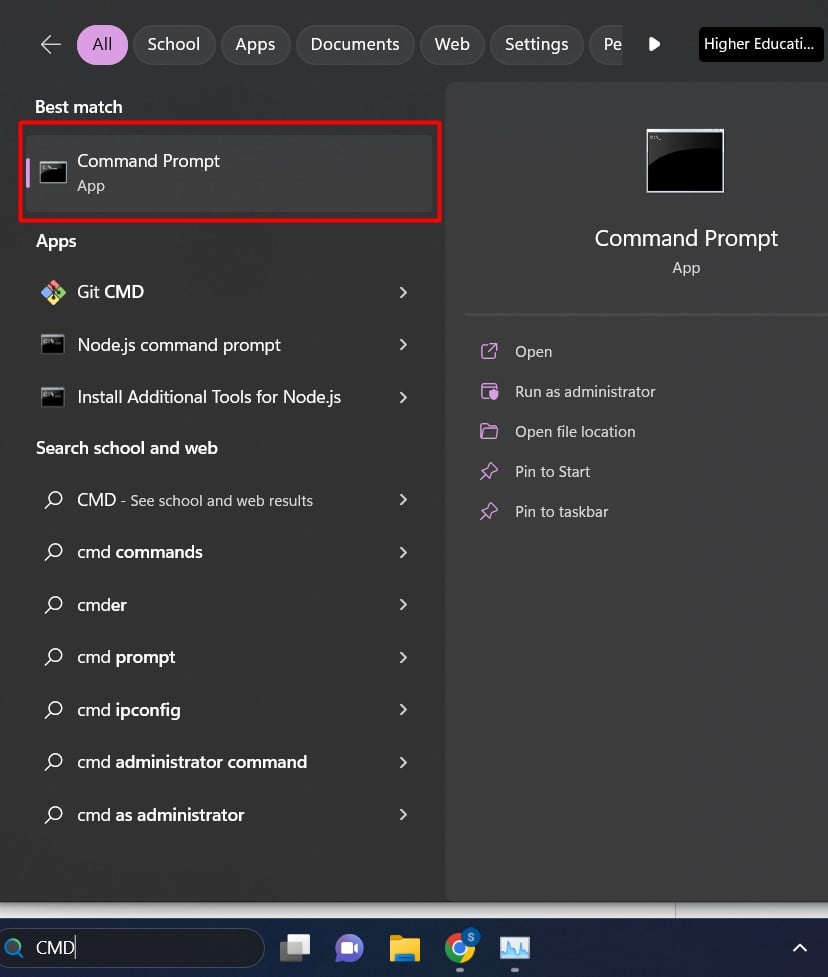The image size is (828, 977).
Task: Expand cmd ipconfig suggestion arrow
Action: click(x=403, y=710)
